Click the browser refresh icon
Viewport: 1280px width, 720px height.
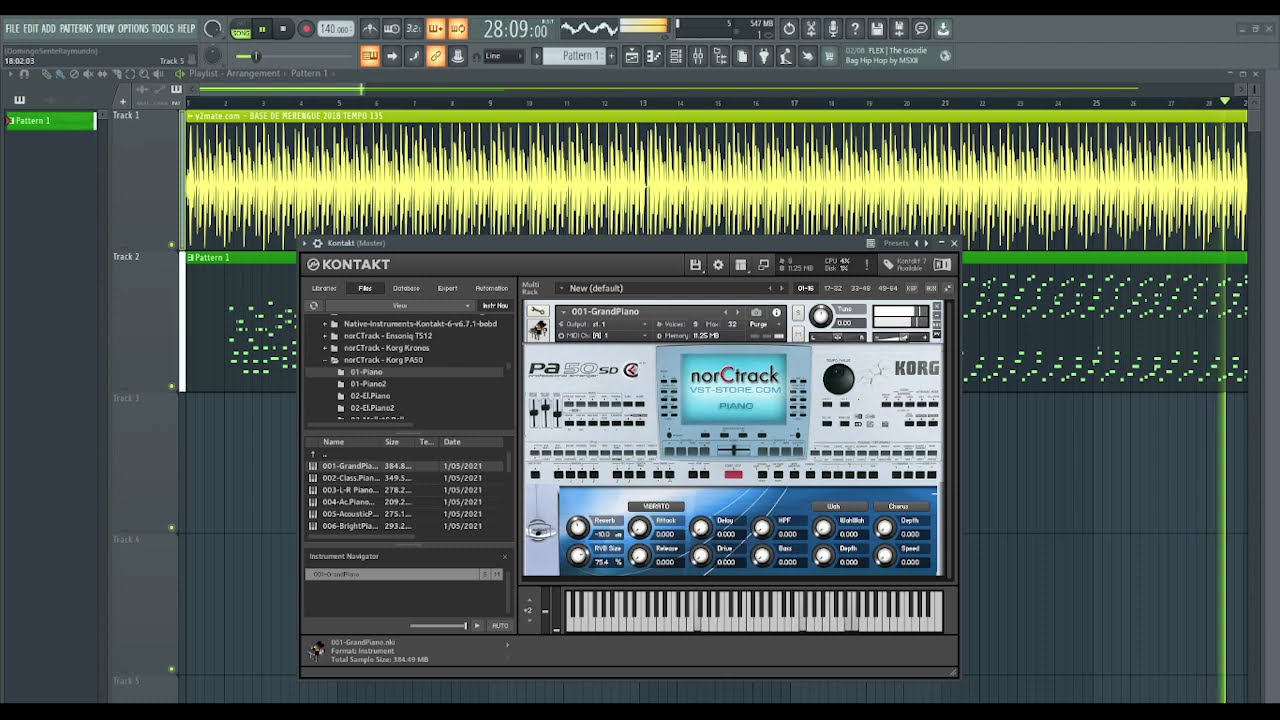314,306
